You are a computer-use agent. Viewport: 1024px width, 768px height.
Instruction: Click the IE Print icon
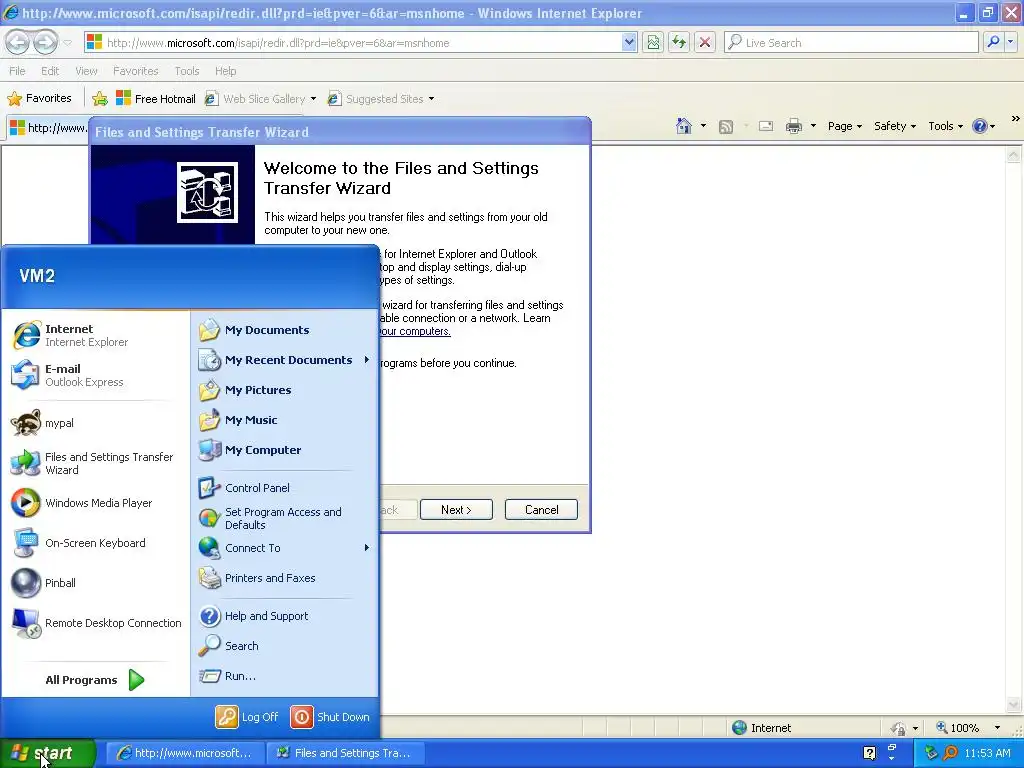click(x=793, y=126)
